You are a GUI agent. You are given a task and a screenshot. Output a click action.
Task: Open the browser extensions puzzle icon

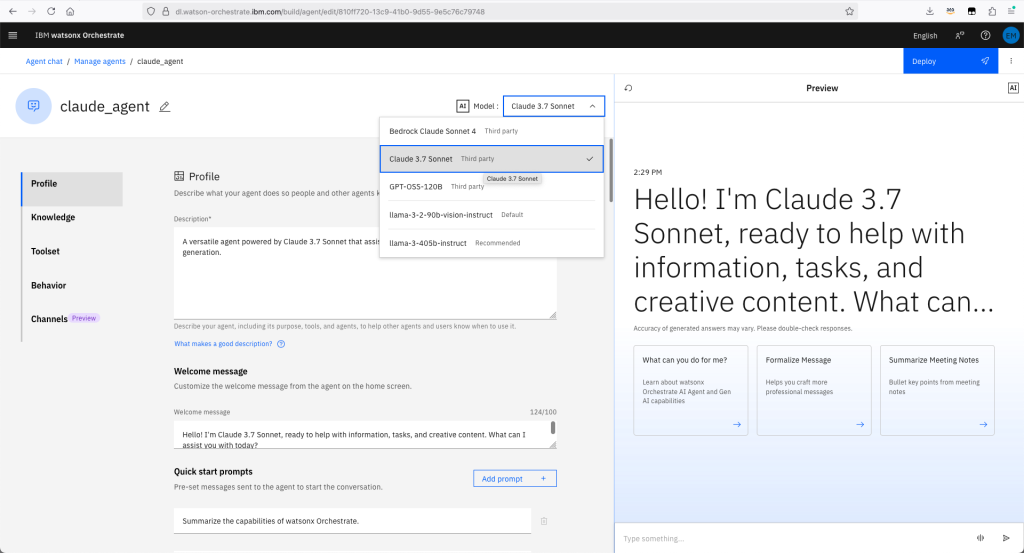992,11
